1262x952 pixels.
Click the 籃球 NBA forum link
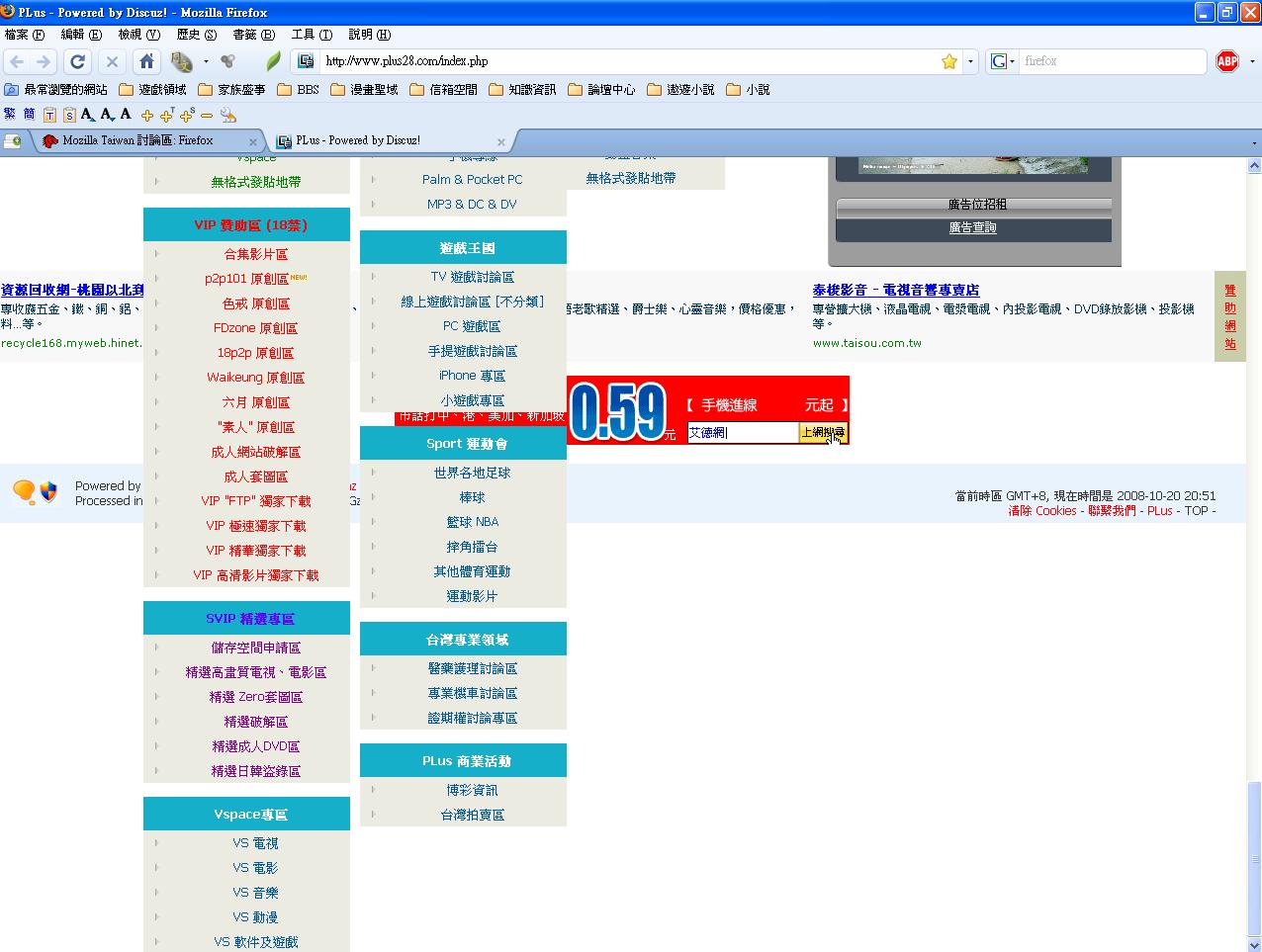pos(472,522)
